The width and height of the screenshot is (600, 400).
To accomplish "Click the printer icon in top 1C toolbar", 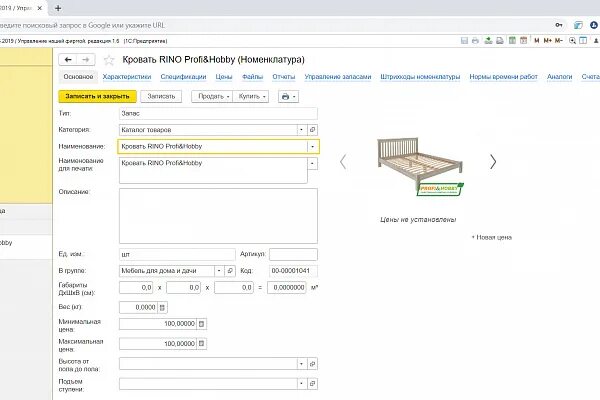I will [x=475, y=41].
